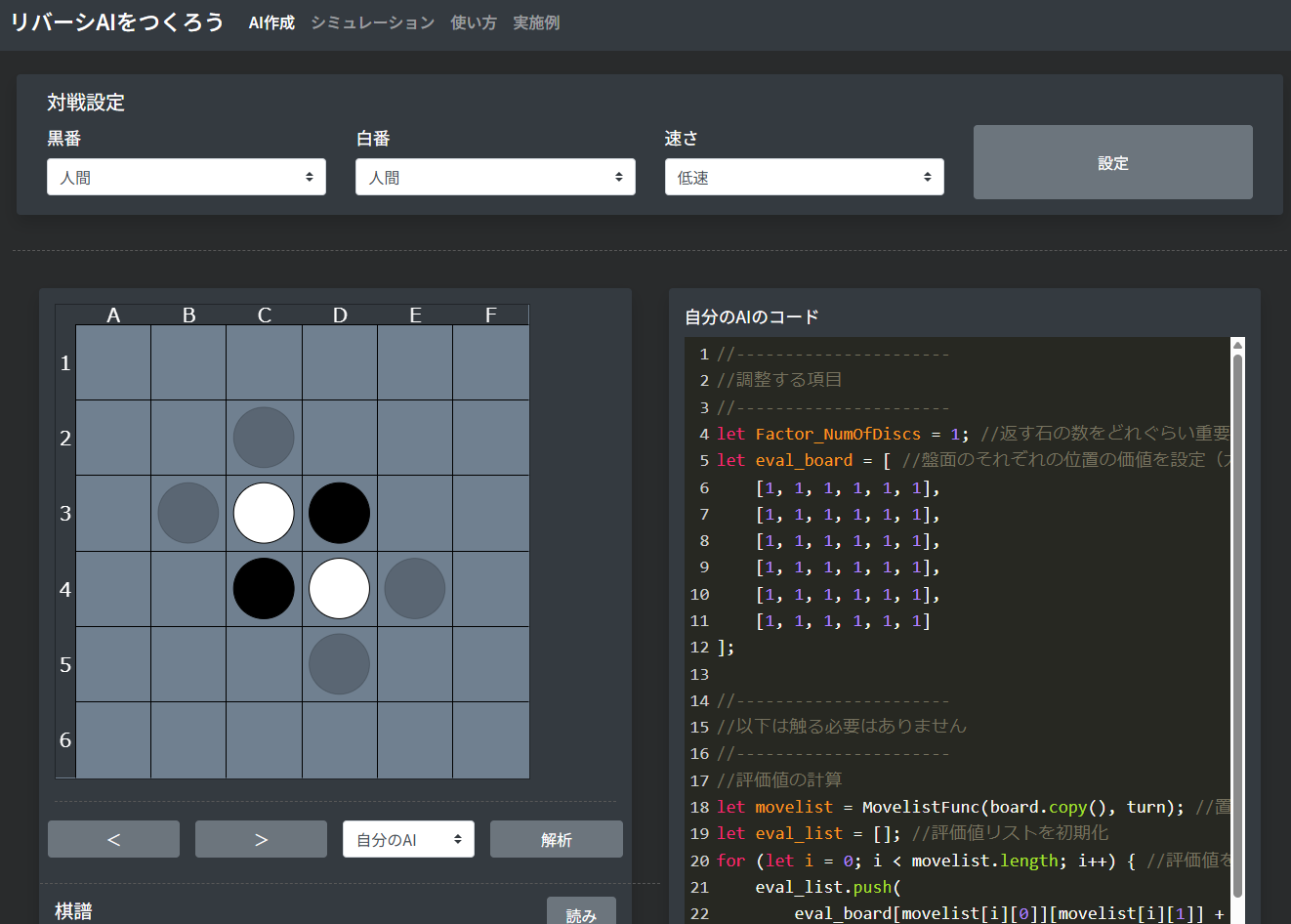Click the リバーシAIをつくろう site title
Screen dimensions: 1291x924
coord(117,21)
